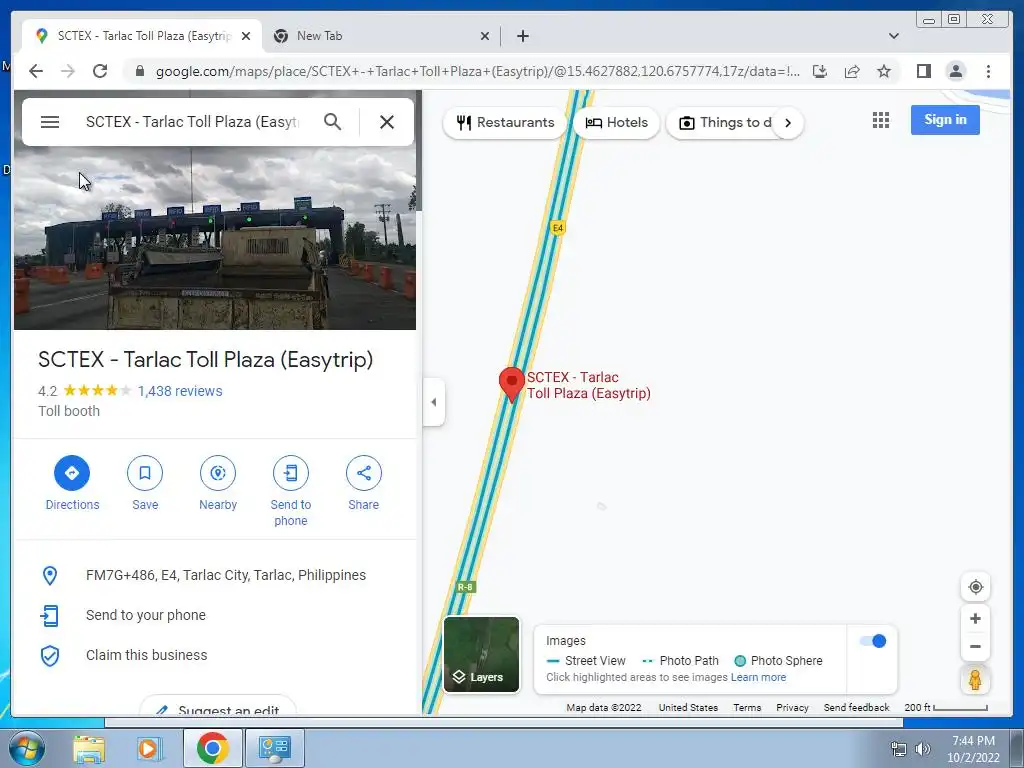Viewport: 1024px width, 768px height.
Task: Click the Directions icon button
Action: (x=72, y=473)
